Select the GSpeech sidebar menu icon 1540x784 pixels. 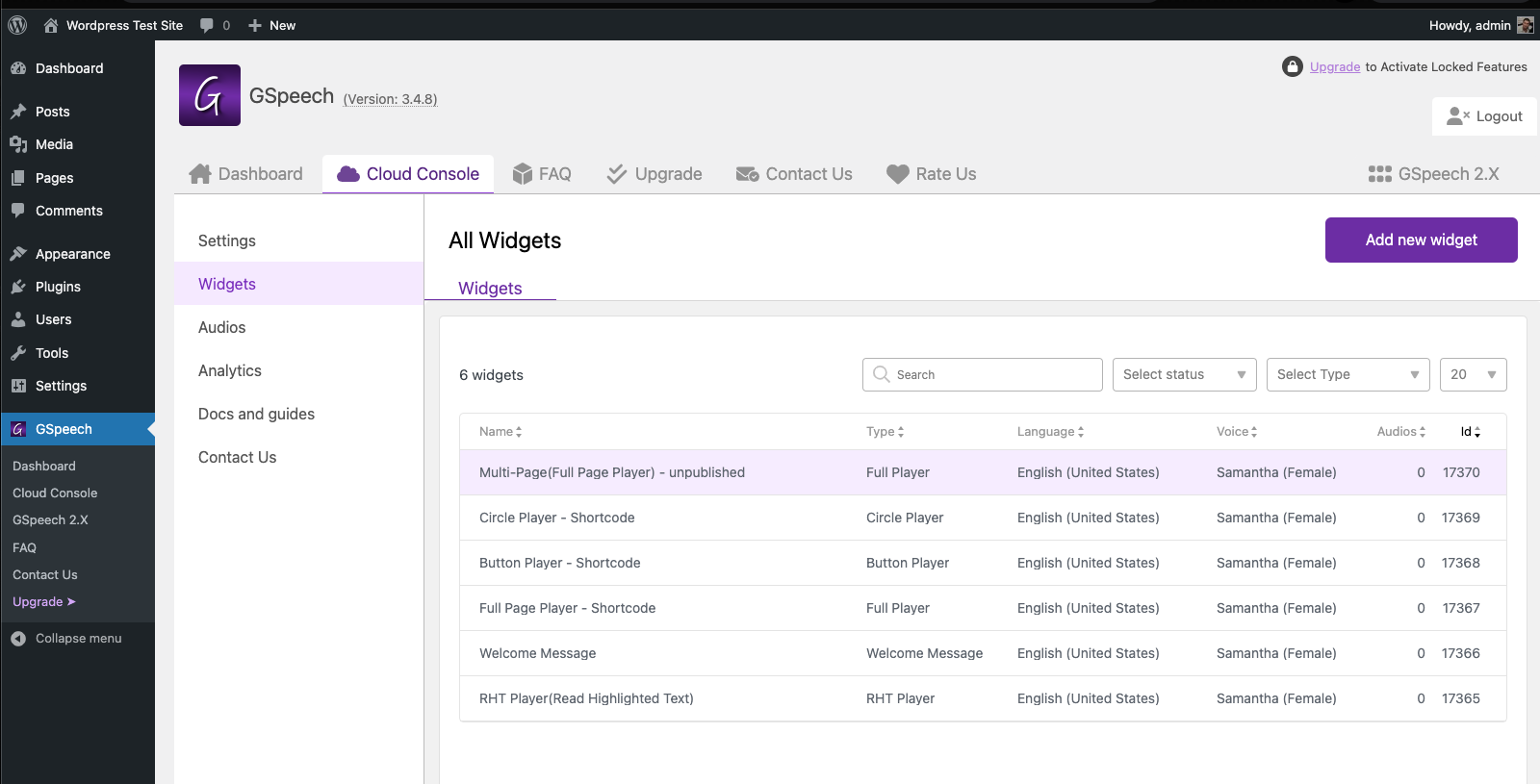pyautogui.click(x=18, y=429)
